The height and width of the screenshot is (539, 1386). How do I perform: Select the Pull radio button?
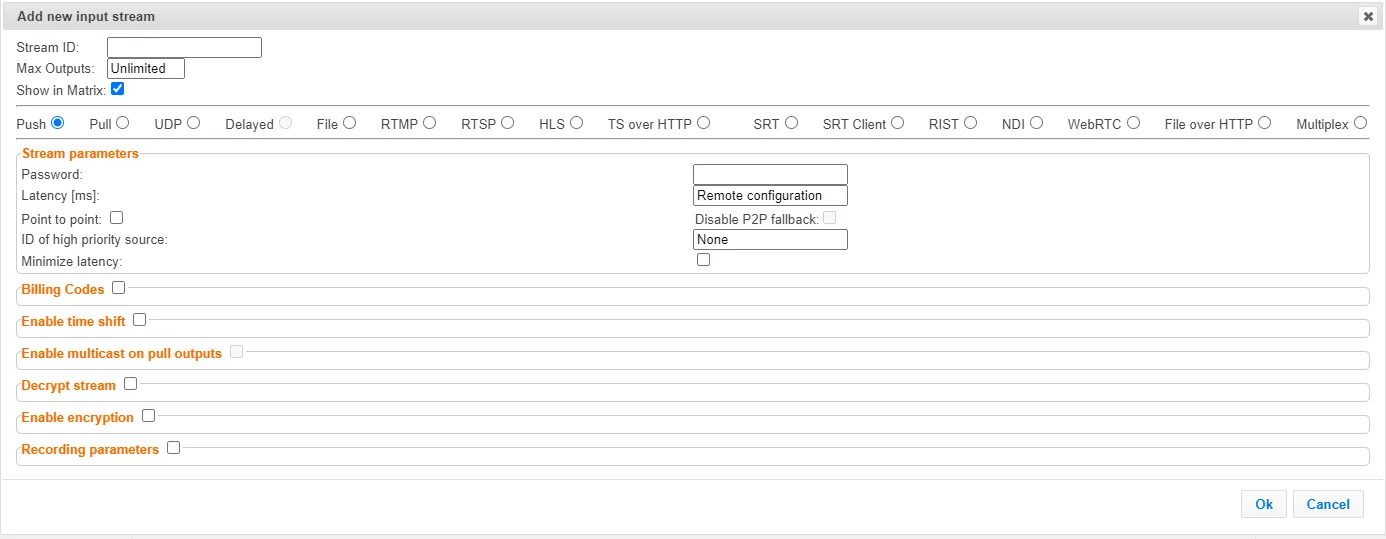(122, 123)
